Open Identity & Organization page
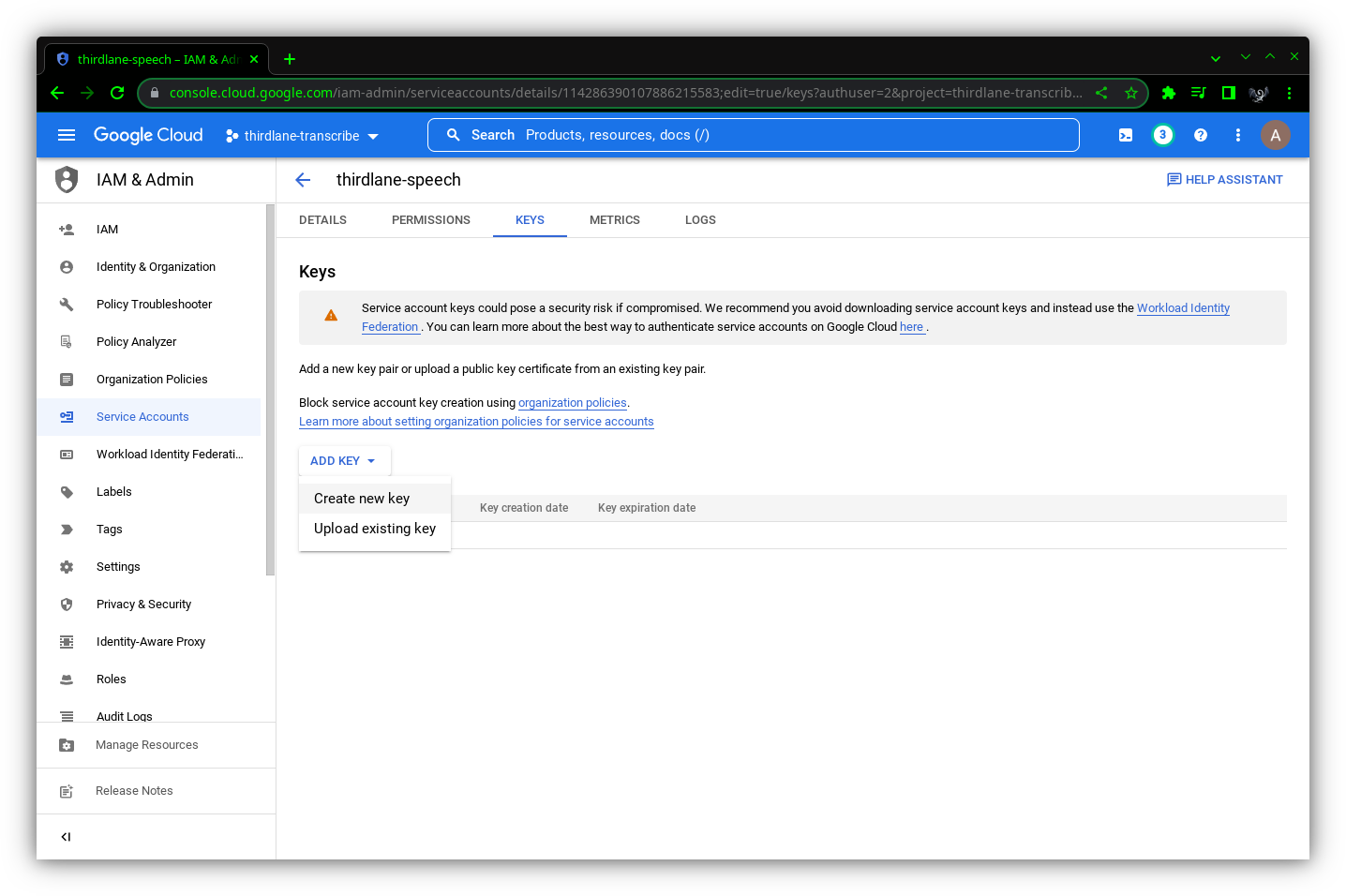1346x896 pixels. (149, 267)
